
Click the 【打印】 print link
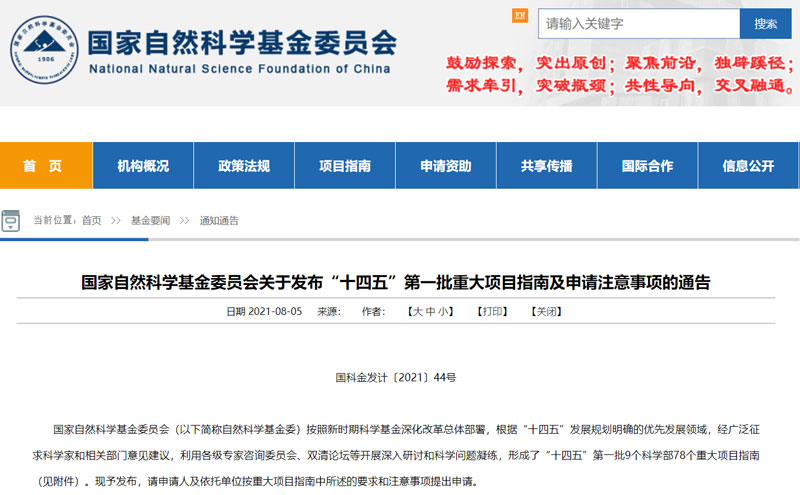pos(492,311)
